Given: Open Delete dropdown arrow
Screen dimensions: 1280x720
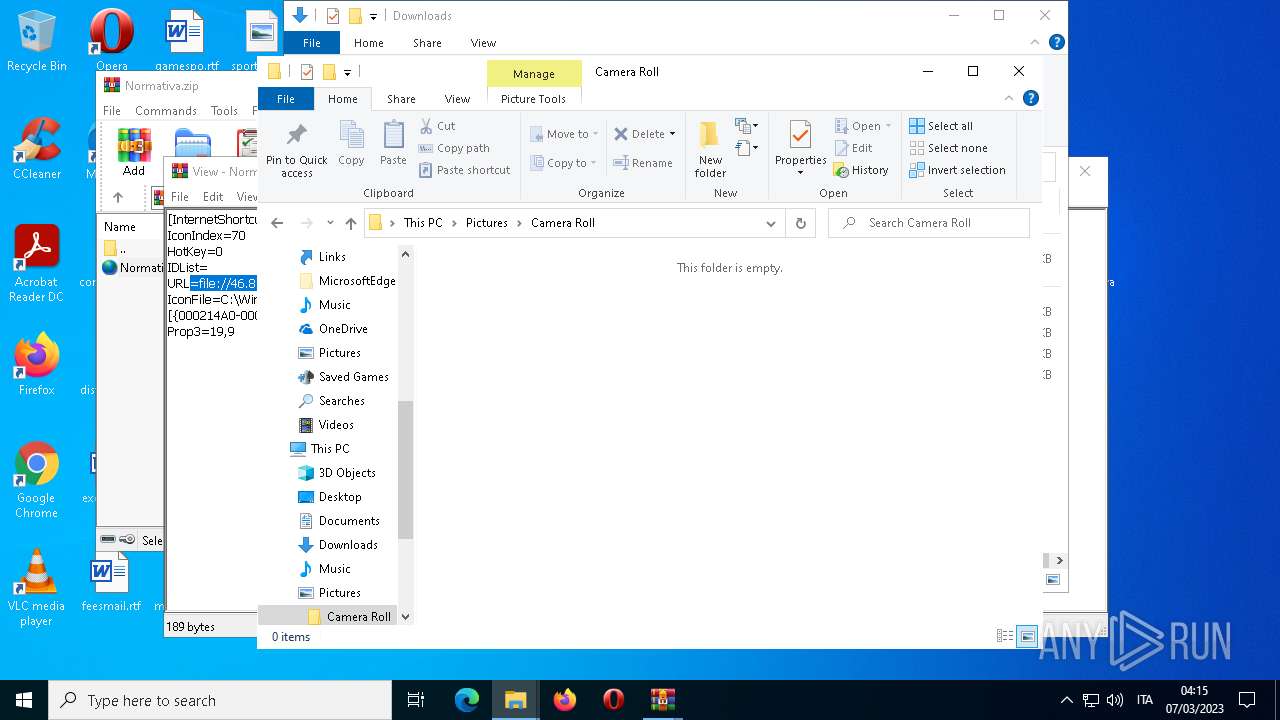Looking at the screenshot, I should click(672, 134).
